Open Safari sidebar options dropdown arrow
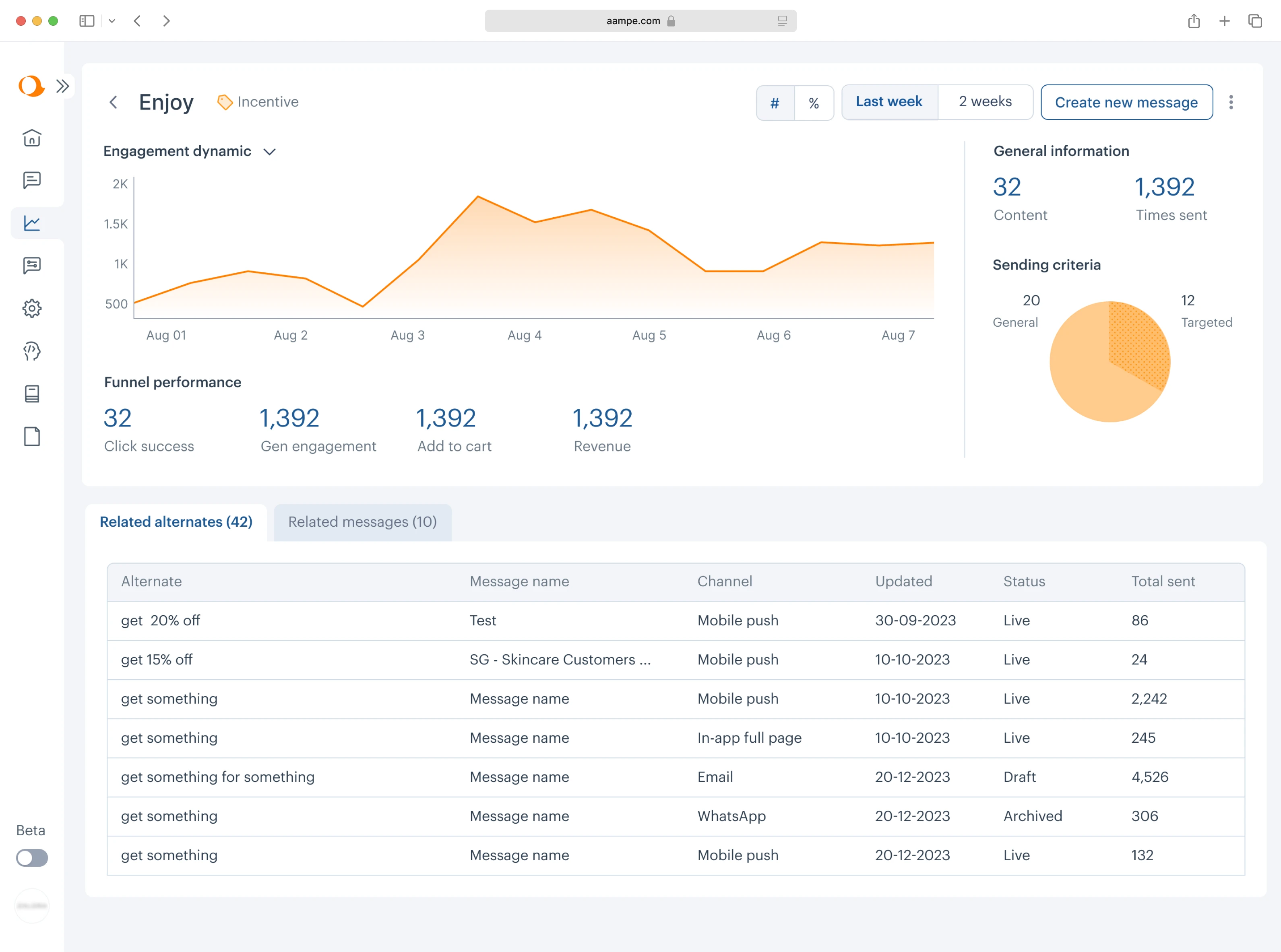 pyautogui.click(x=112, y=21)
